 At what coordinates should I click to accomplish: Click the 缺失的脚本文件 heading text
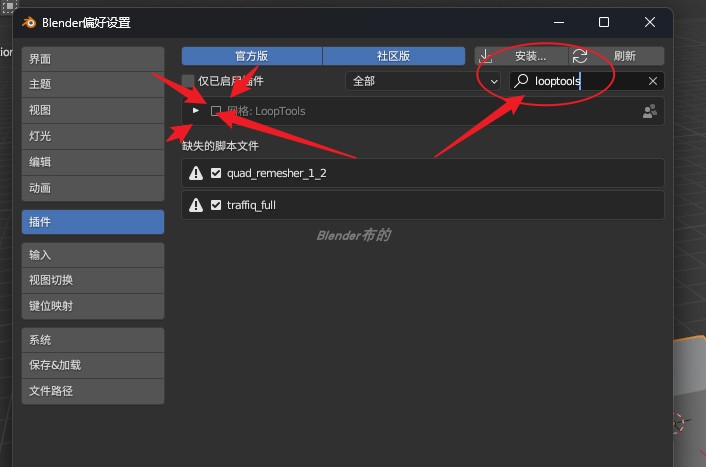[x=220, y=146]
